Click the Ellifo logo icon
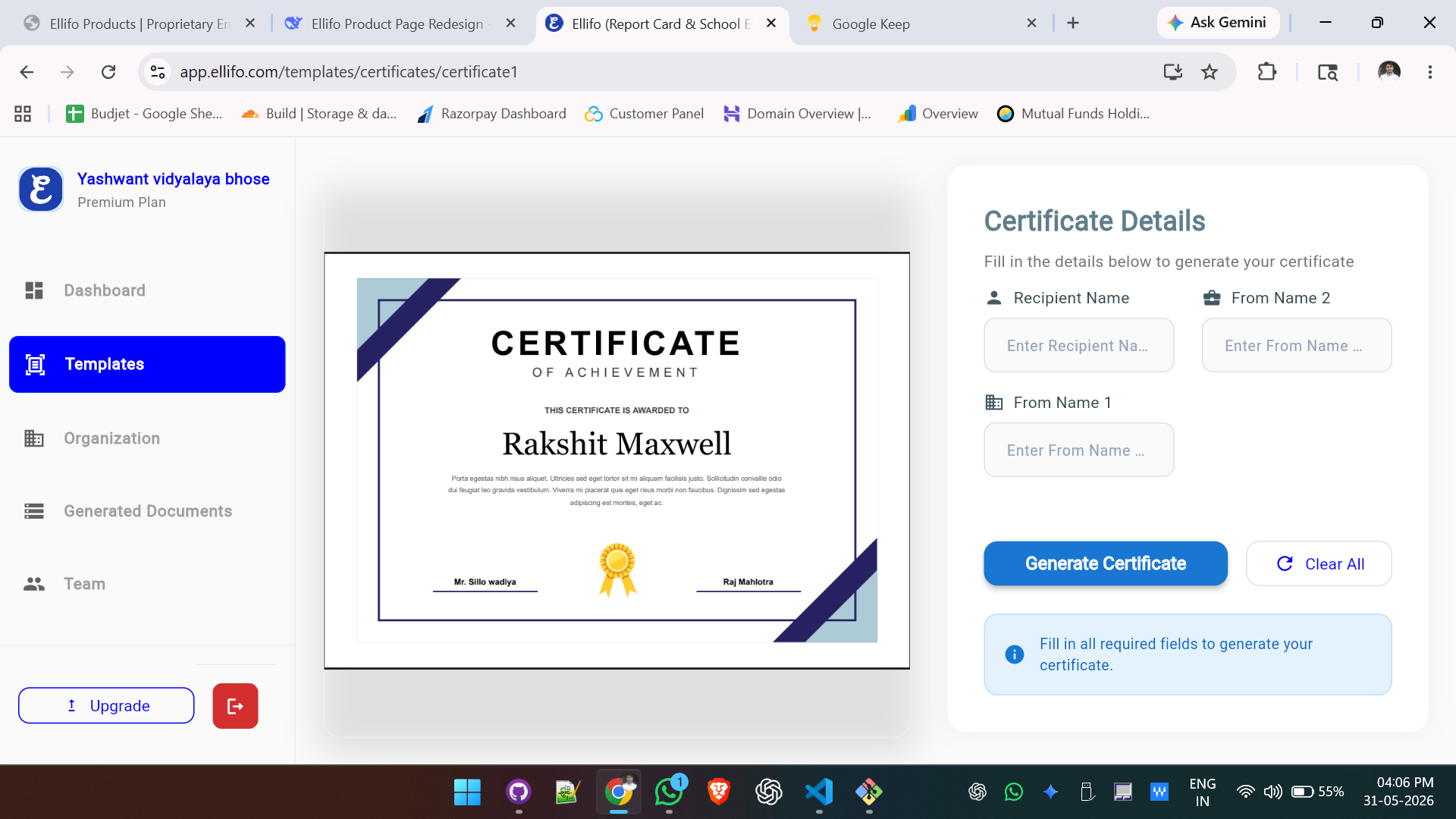The width and height of the screenshot is (1456, 819). (41, 190)
